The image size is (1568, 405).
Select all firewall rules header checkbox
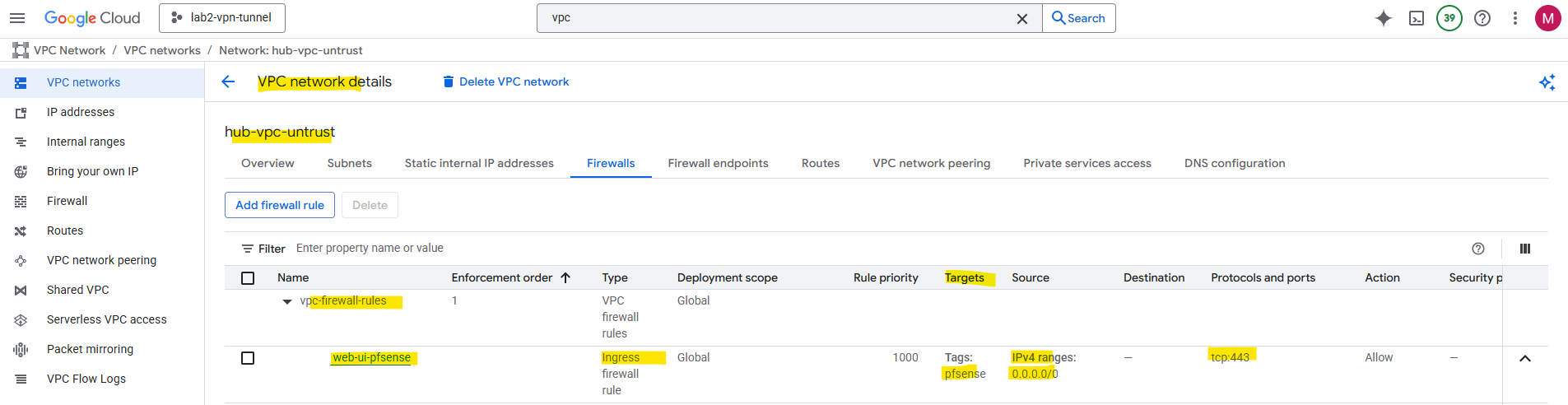[248, 278]
